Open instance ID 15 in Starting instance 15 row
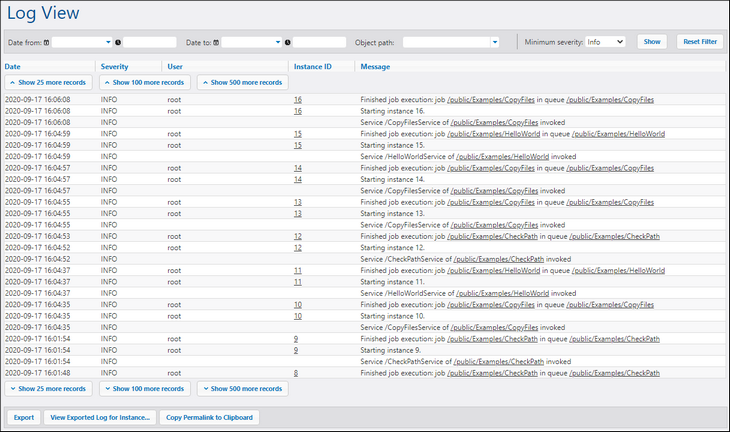Screen dimensions: 730x432 click(x=298, y=145)
